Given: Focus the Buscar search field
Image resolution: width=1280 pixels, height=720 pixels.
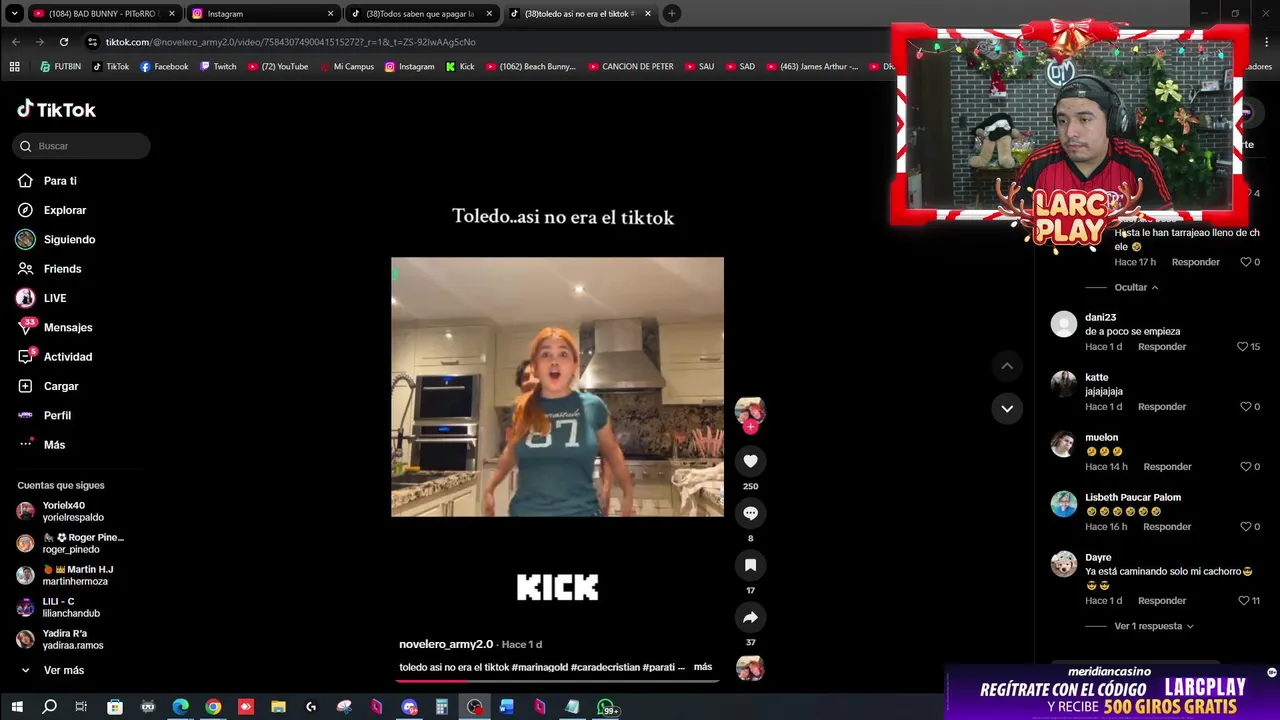Looking at the screenshot, I should [x=82, y=146].
